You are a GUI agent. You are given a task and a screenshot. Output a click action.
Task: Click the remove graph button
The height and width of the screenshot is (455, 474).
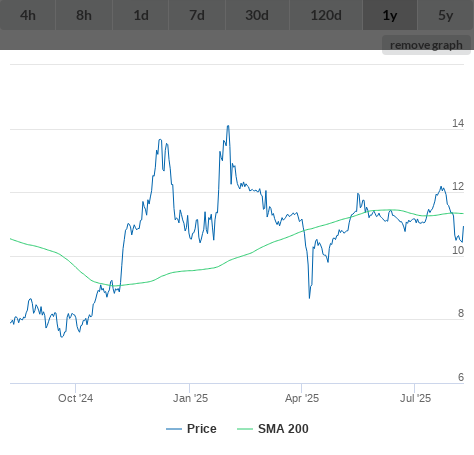(426, 45)
